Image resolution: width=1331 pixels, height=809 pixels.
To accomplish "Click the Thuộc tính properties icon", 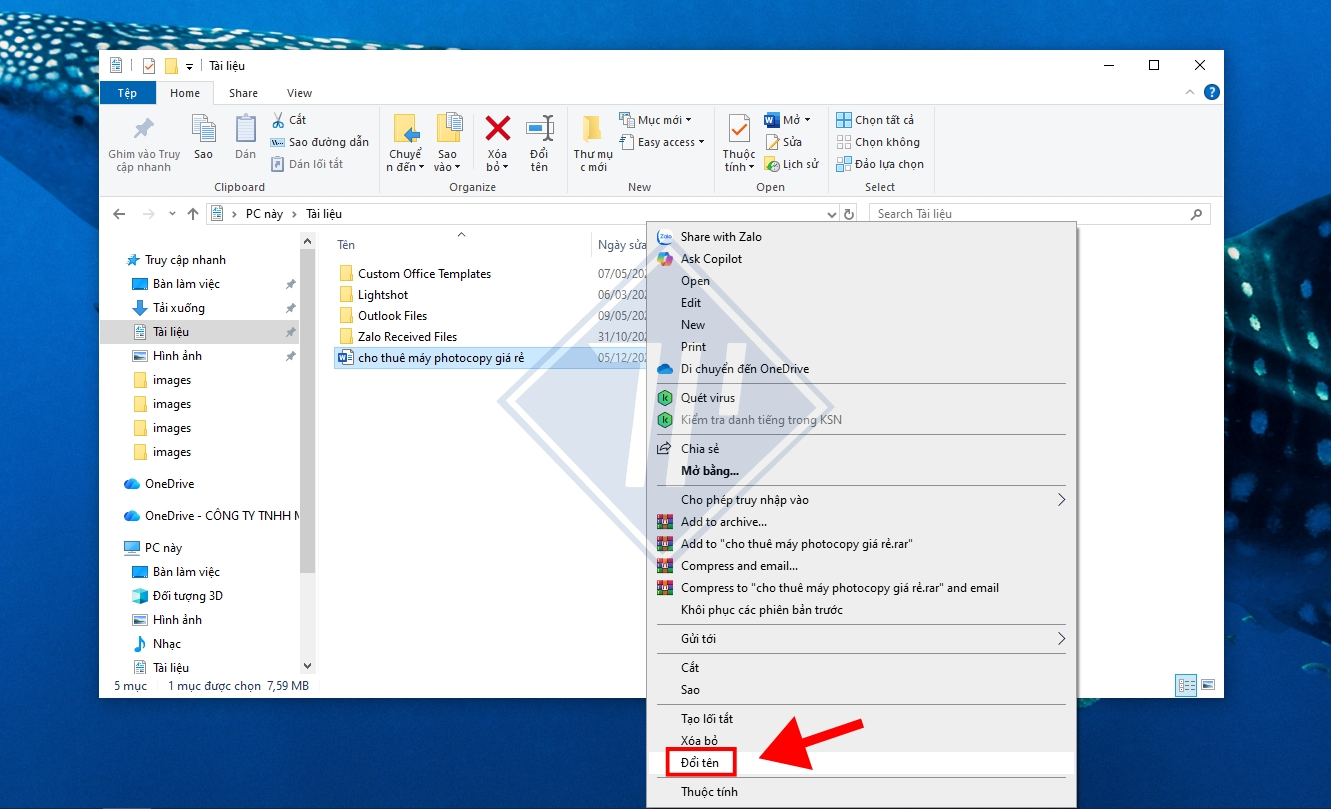I will click(739, 129).
